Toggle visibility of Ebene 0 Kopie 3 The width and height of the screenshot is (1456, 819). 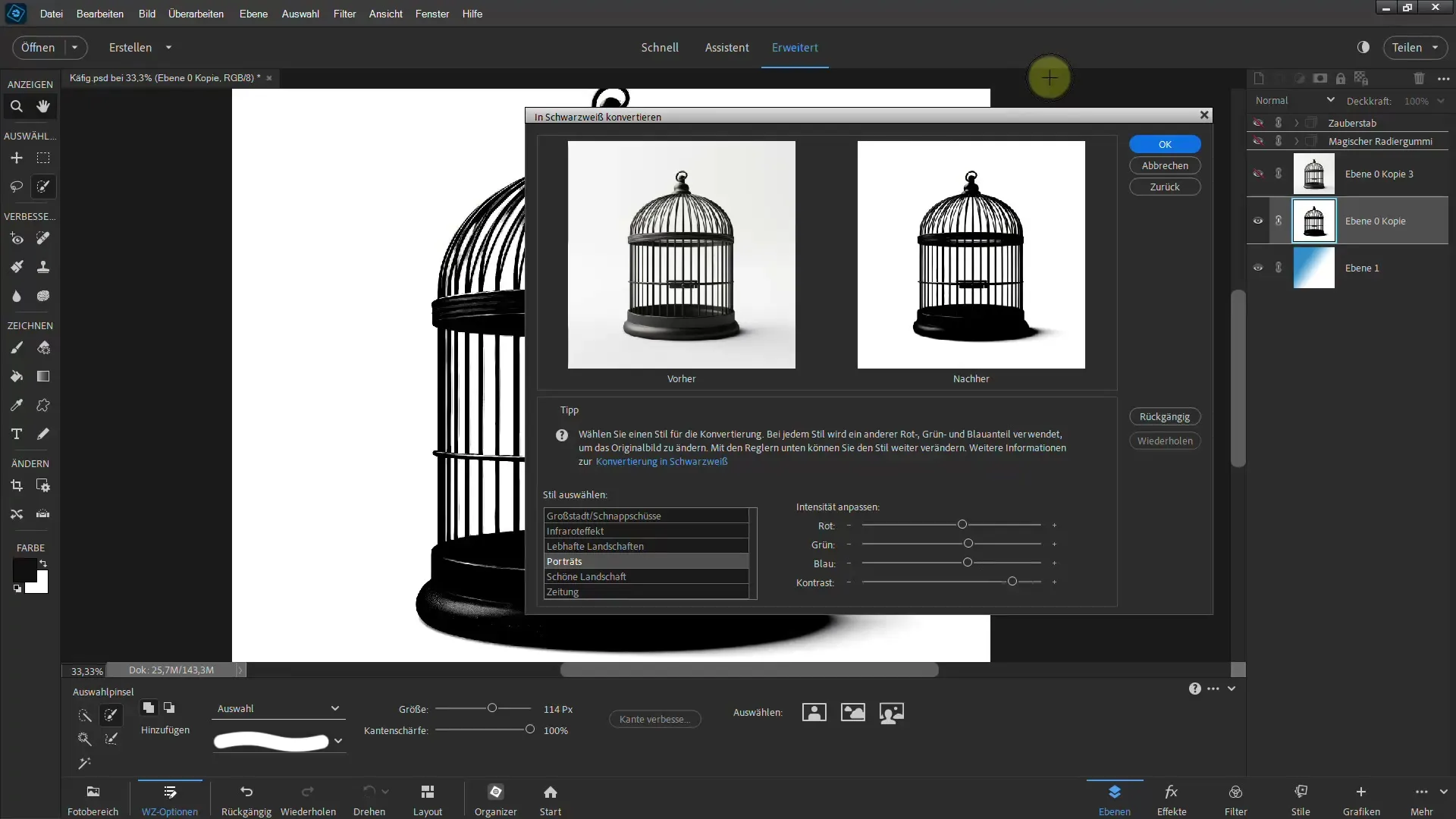click(1258, 173)
